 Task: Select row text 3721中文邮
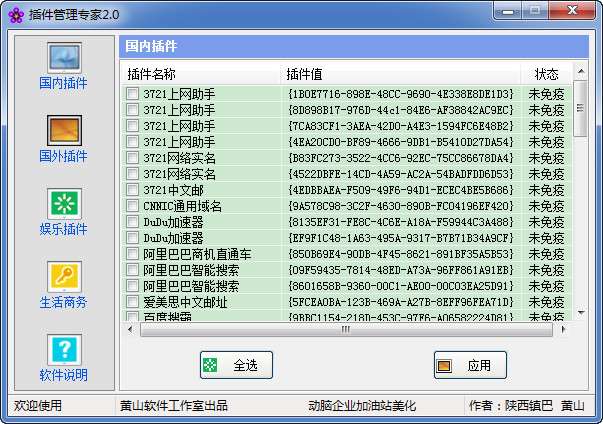coord(173,190)
